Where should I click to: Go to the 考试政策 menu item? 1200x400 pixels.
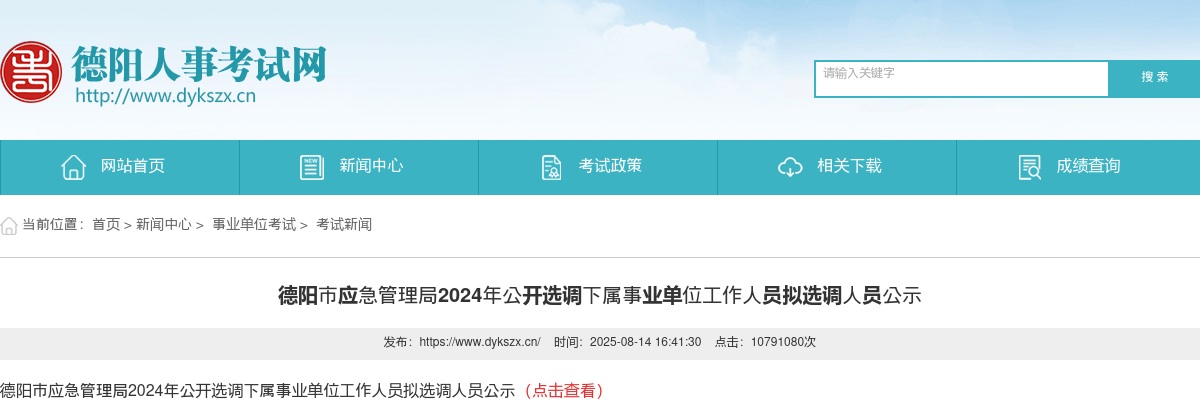(598, 167)
